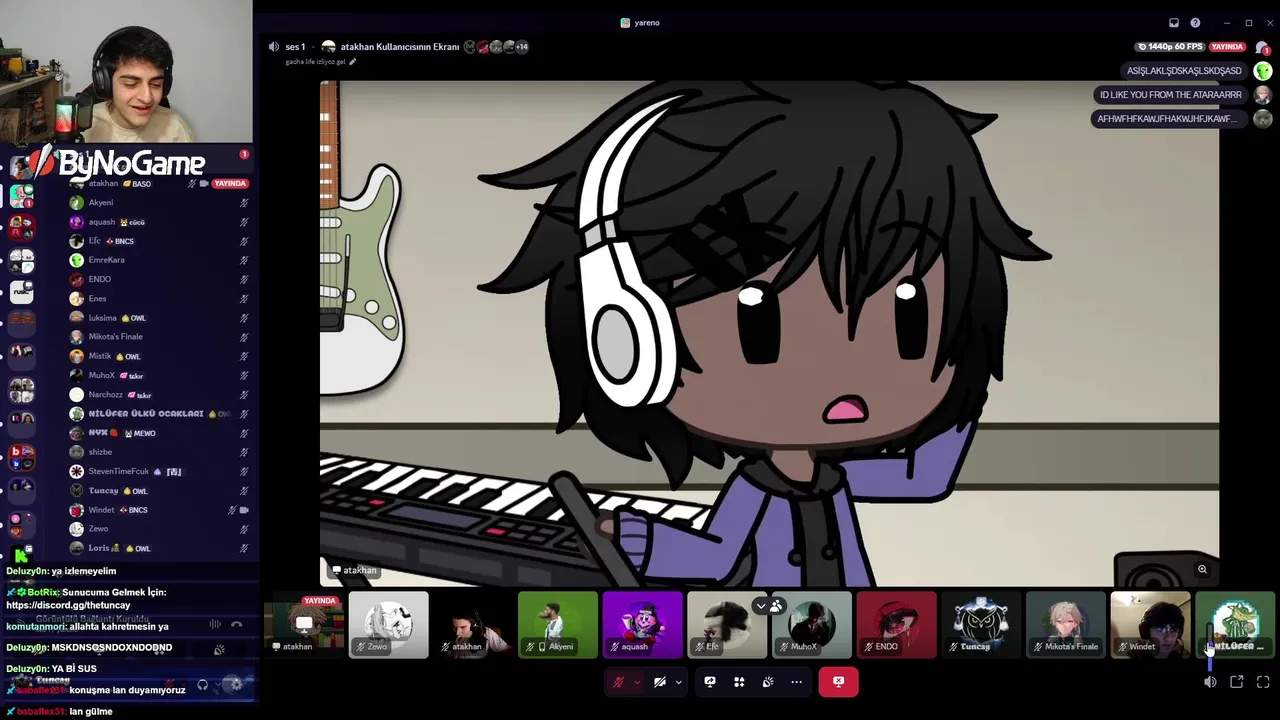1280x720 pixels.
Task: Click the stream volume speaker icon
Action: (x=1210, y=682)
